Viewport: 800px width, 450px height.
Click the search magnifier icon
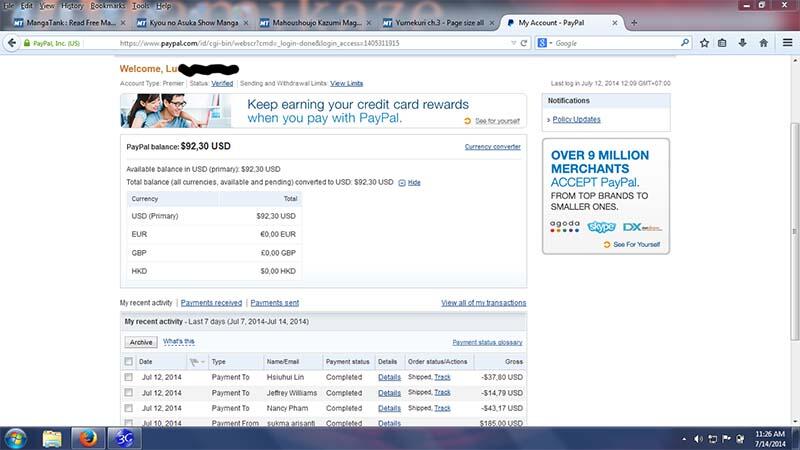(x=685, y=43)
